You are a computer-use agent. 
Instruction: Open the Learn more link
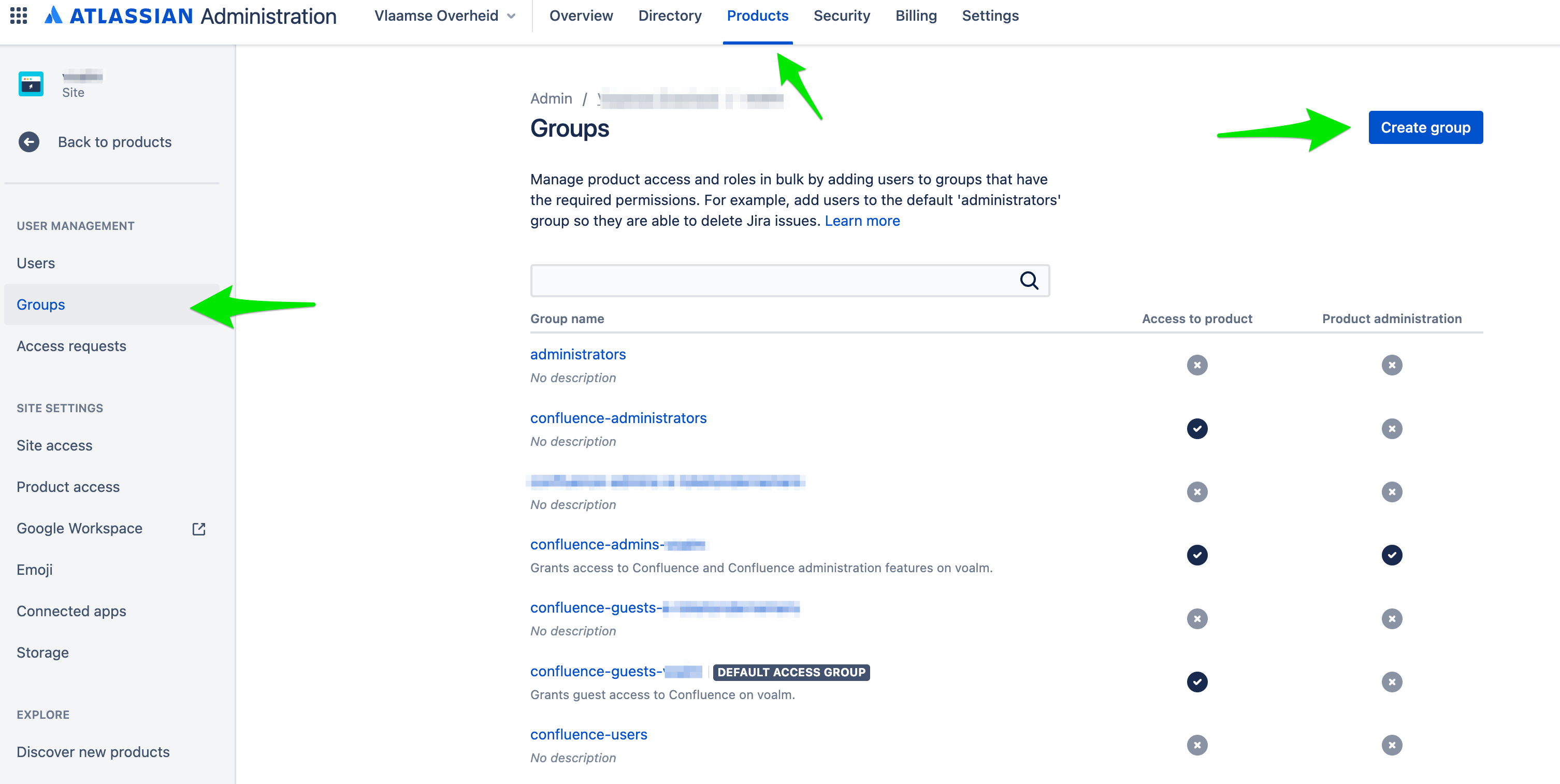pos(862,221)
